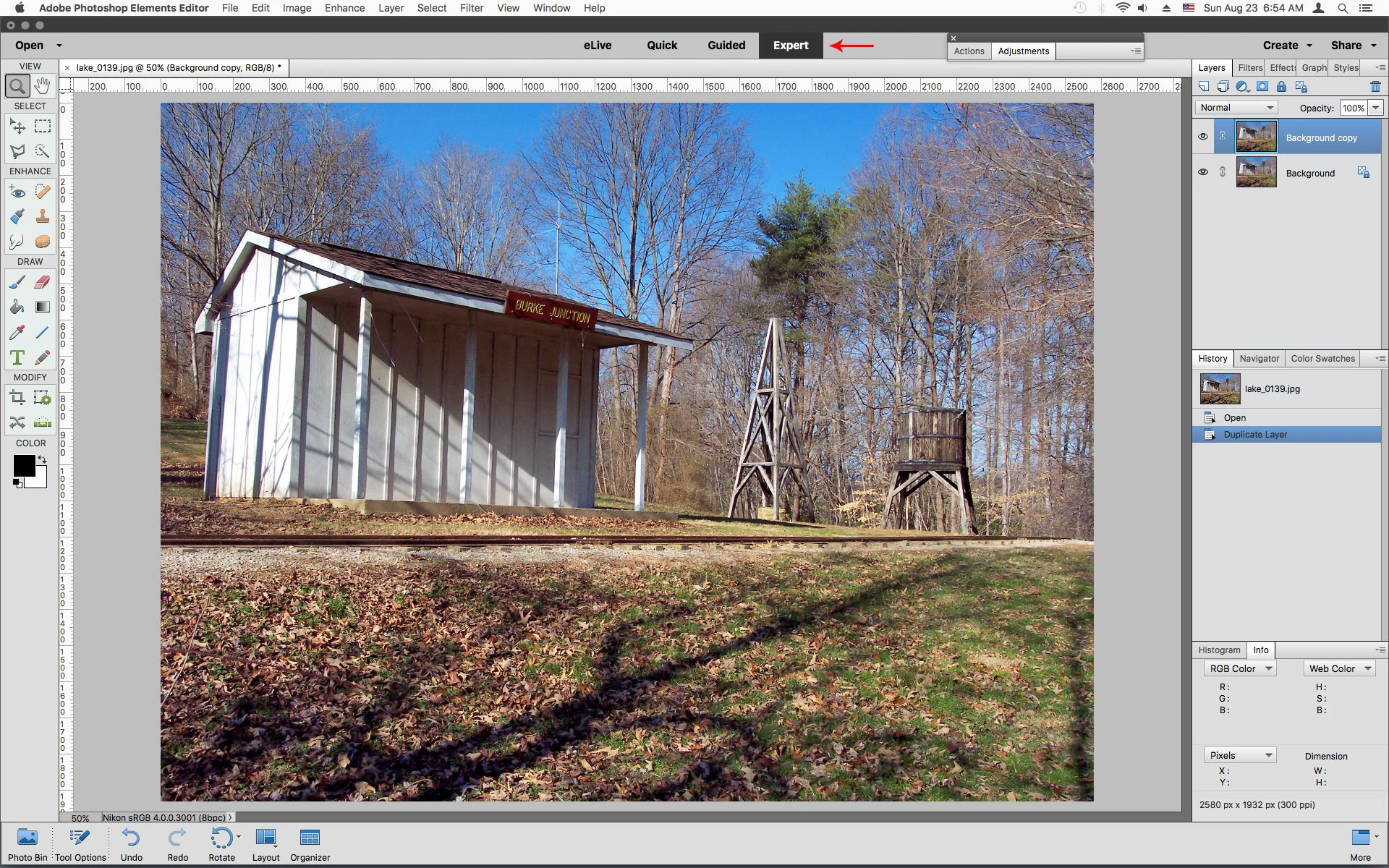The height and width of the screenshot is (868, 1389).
Task: Expand the Opacity dropdown arrow
Action: [x=1375, y=108]
